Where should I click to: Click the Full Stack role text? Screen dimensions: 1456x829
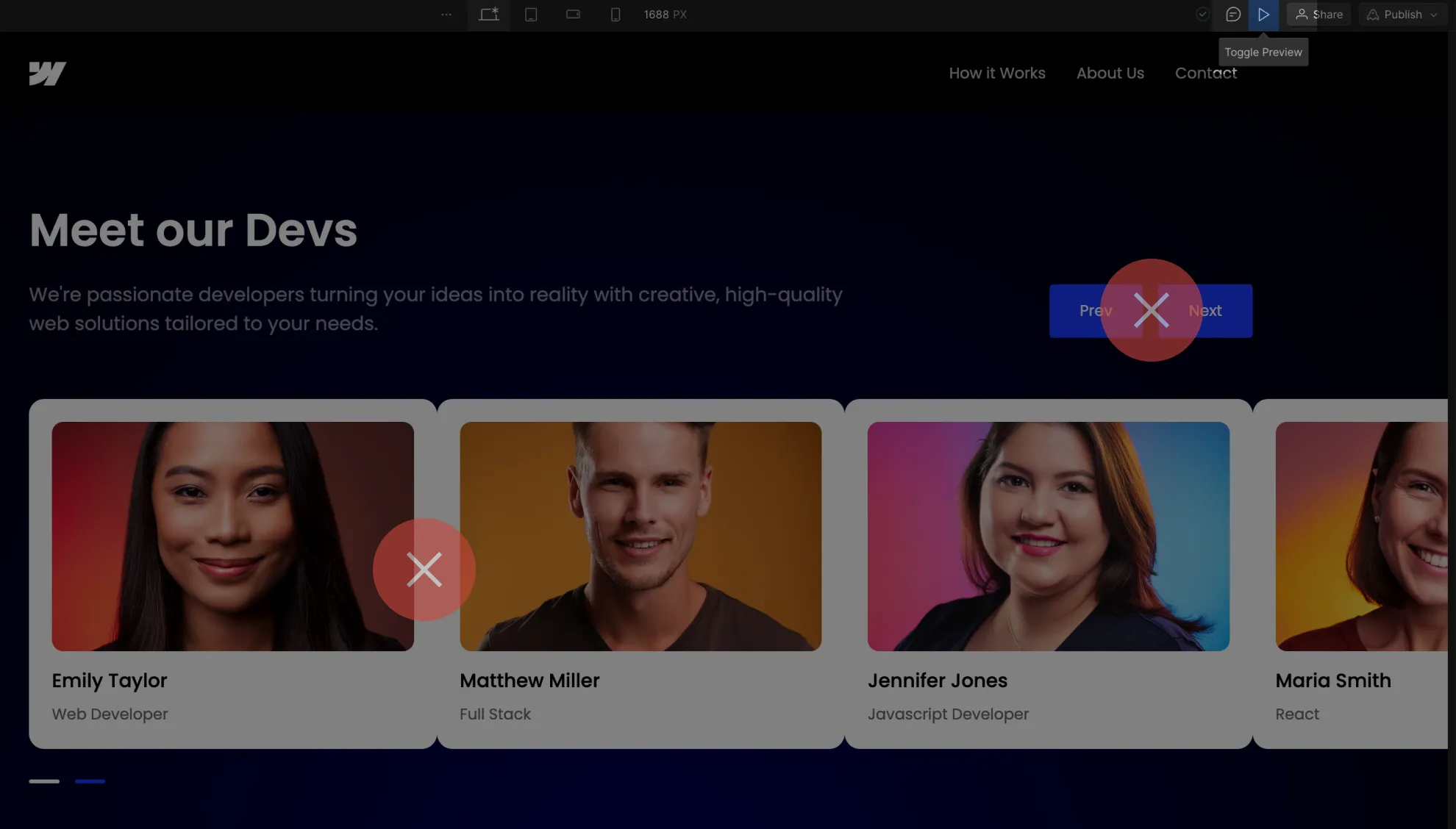click(x=495, y=714)
